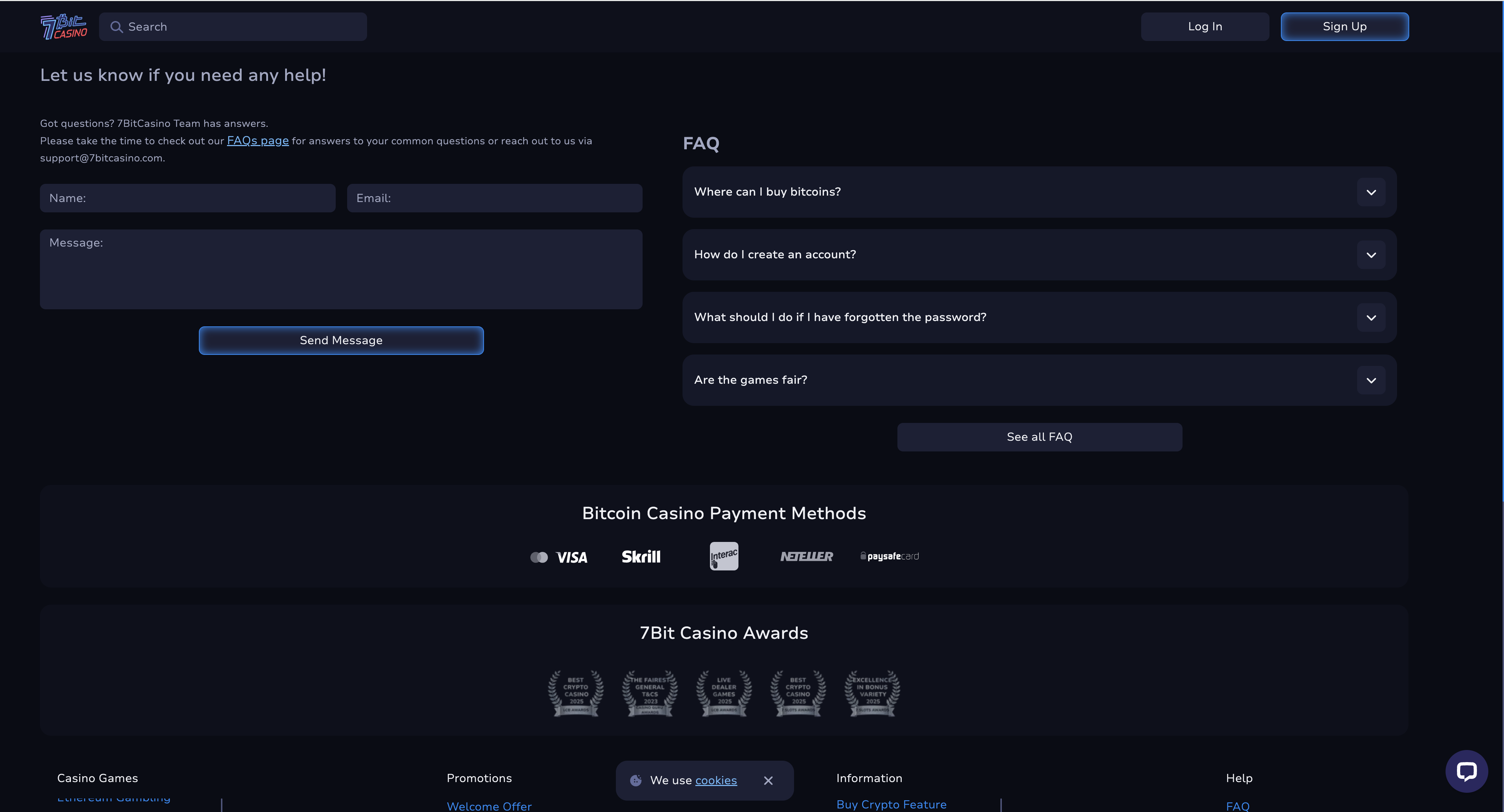Viewport: 1504px width, 812px height.
Task: Click the 'Help' footer heading
Action: click(1239, 778)
